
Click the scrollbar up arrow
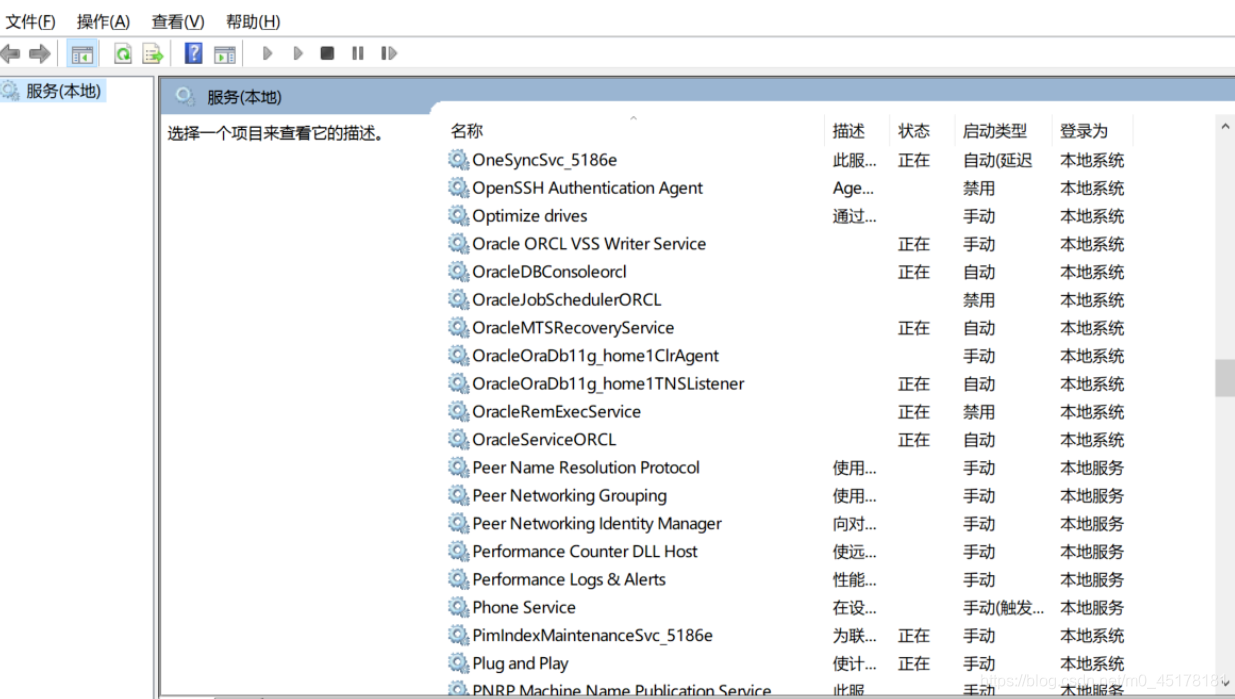[1225, 127]
